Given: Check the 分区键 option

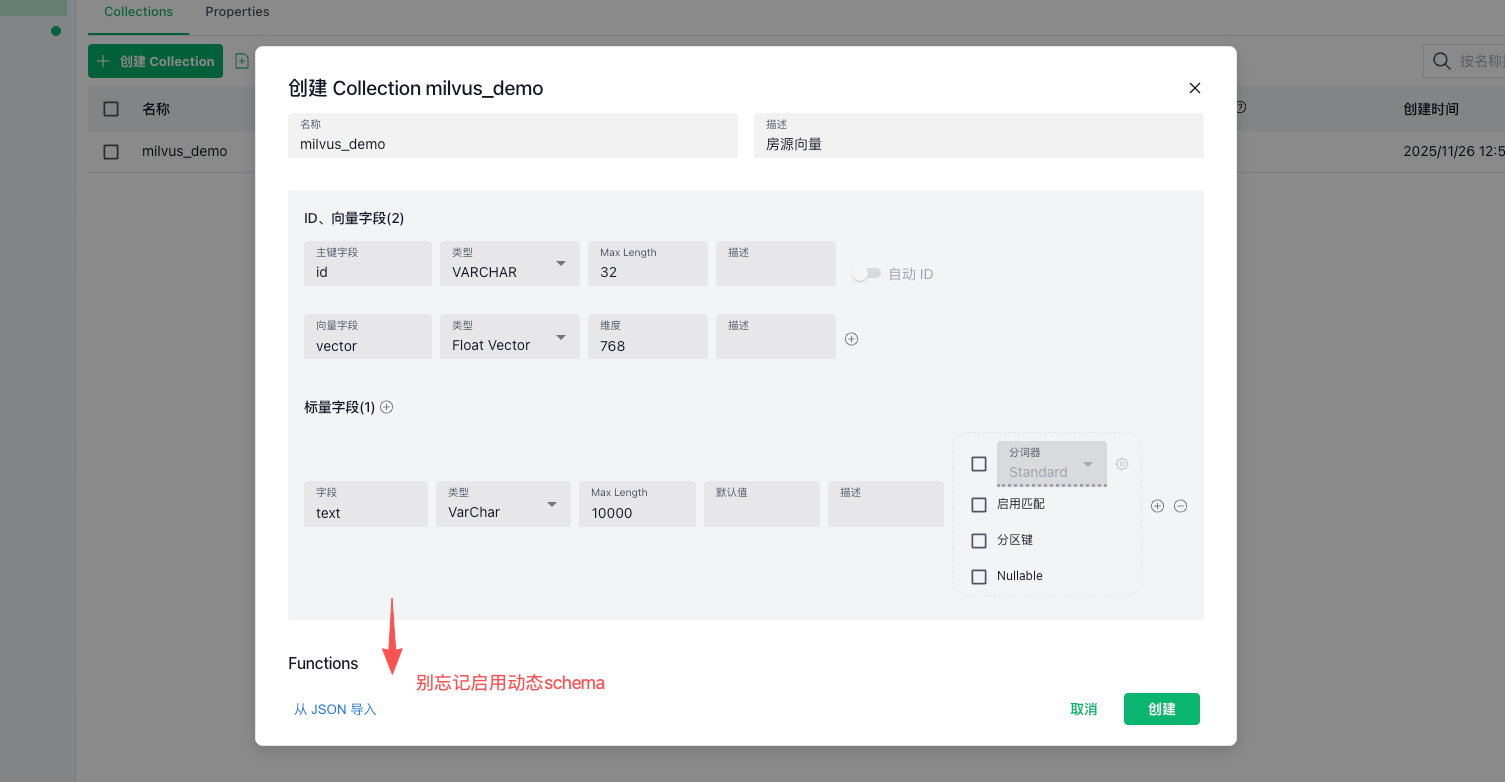Looking at the screenshot, I should point(979,541).
